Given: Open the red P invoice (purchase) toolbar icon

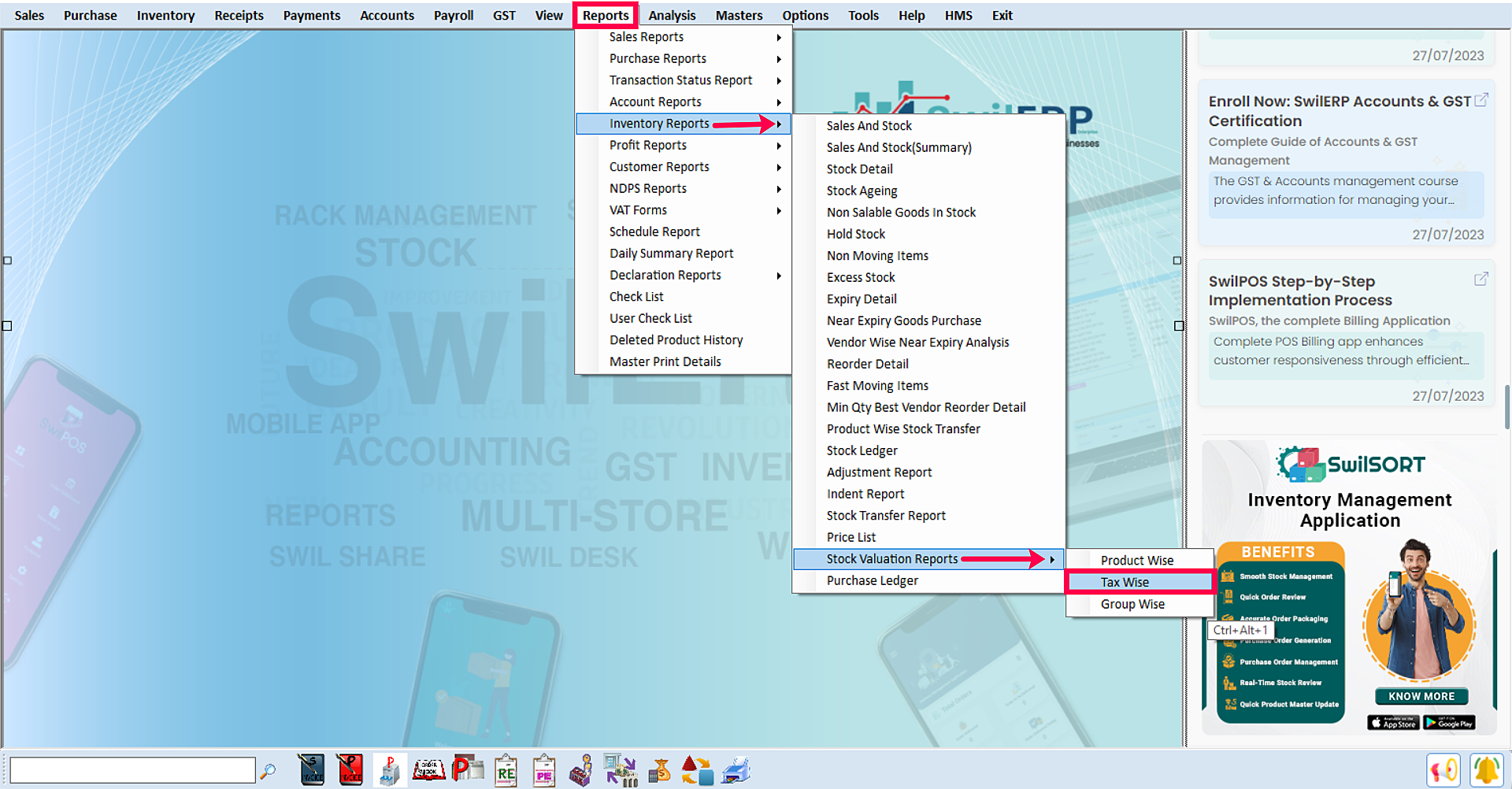Looking at the screenshot, I should (350, 770).
